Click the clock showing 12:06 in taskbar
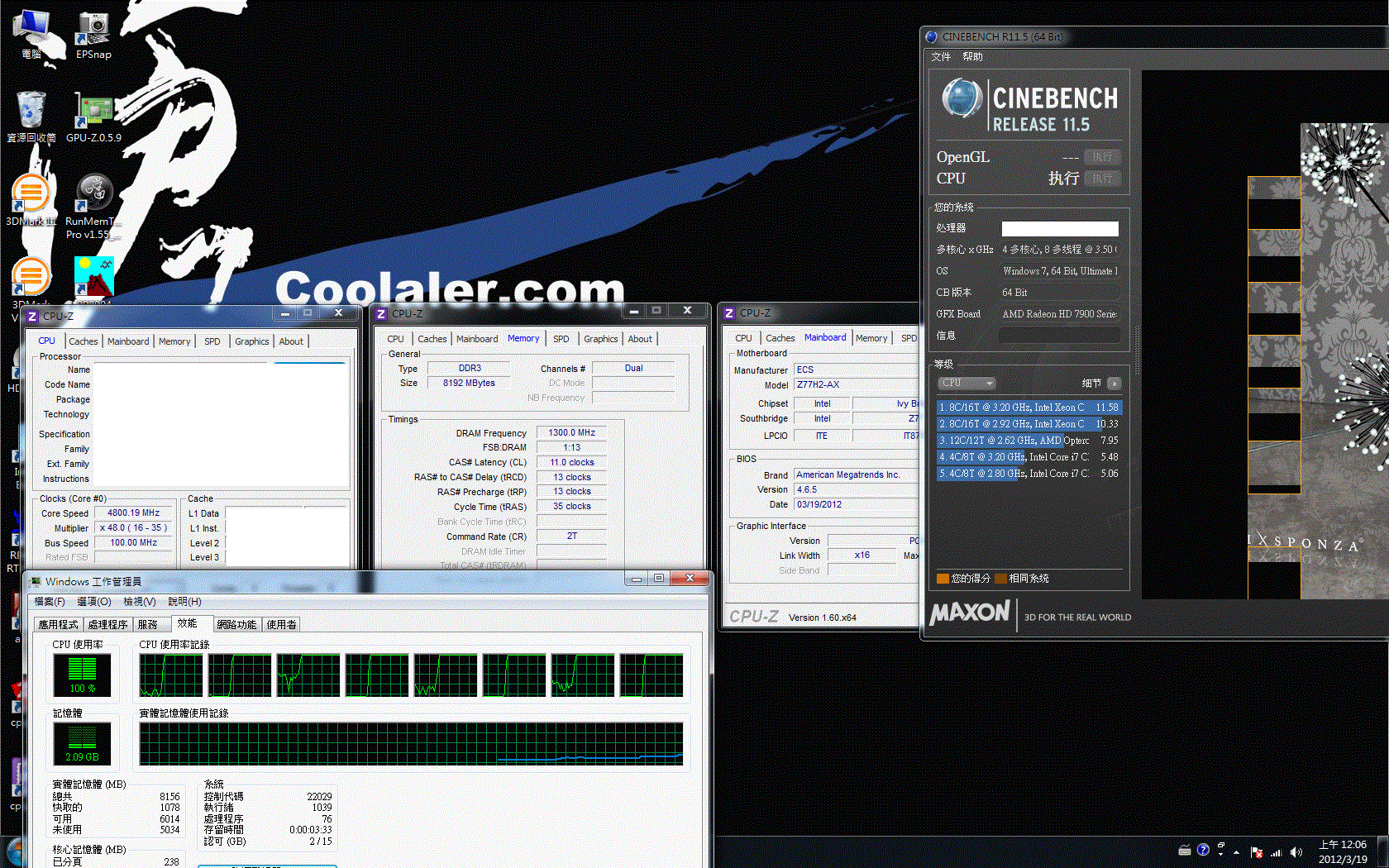 [1343, 852]
